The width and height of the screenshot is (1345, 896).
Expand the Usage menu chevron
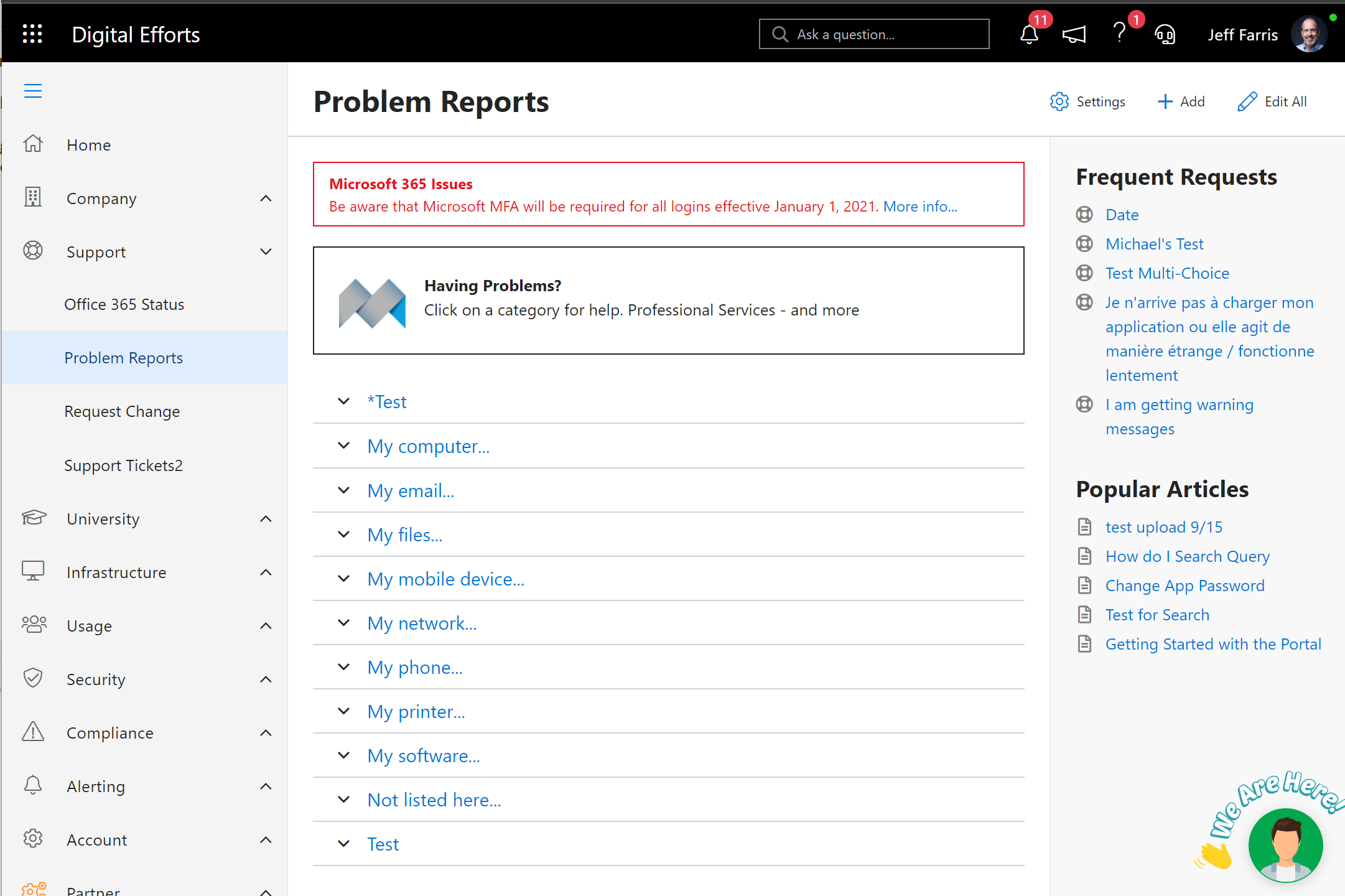pyautogui.click(x=266, y=626)
